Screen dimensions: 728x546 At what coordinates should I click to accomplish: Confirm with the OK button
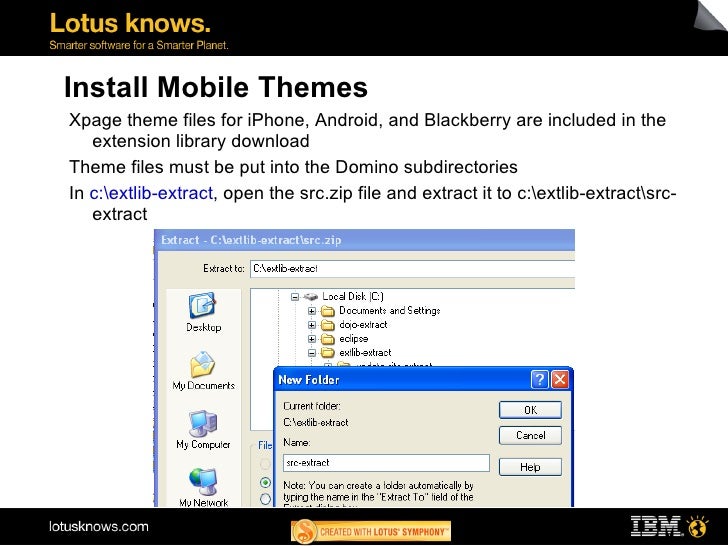530,410
